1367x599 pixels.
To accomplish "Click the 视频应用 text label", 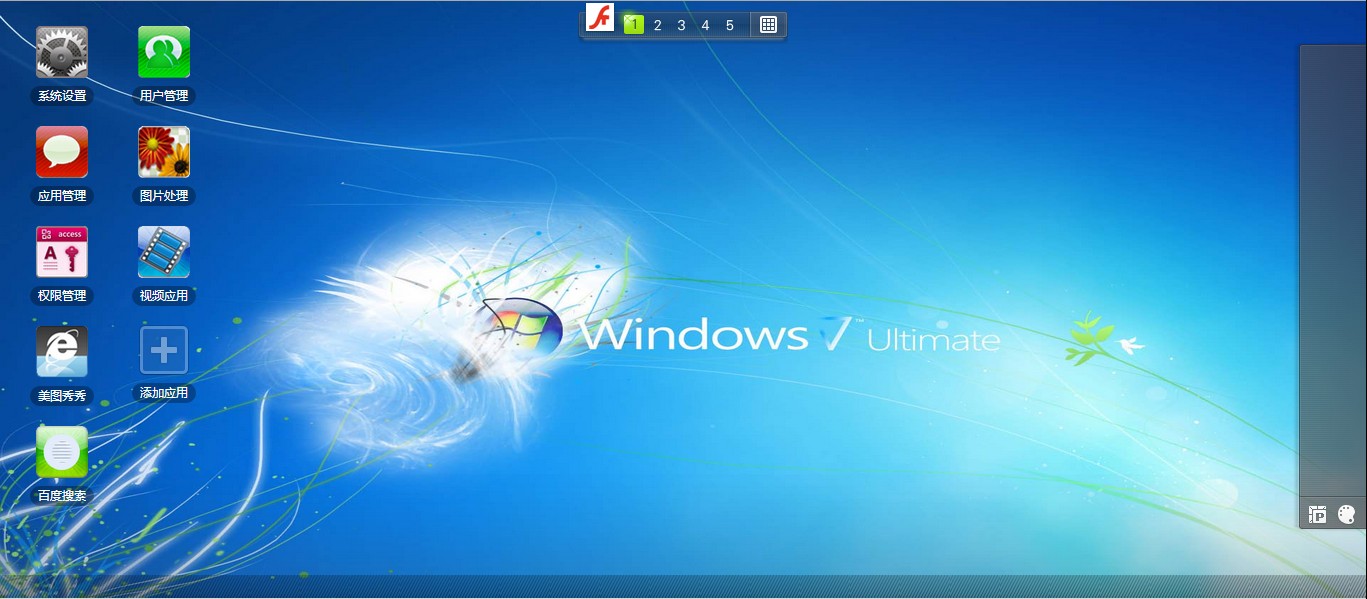I will tap(164, 296).
